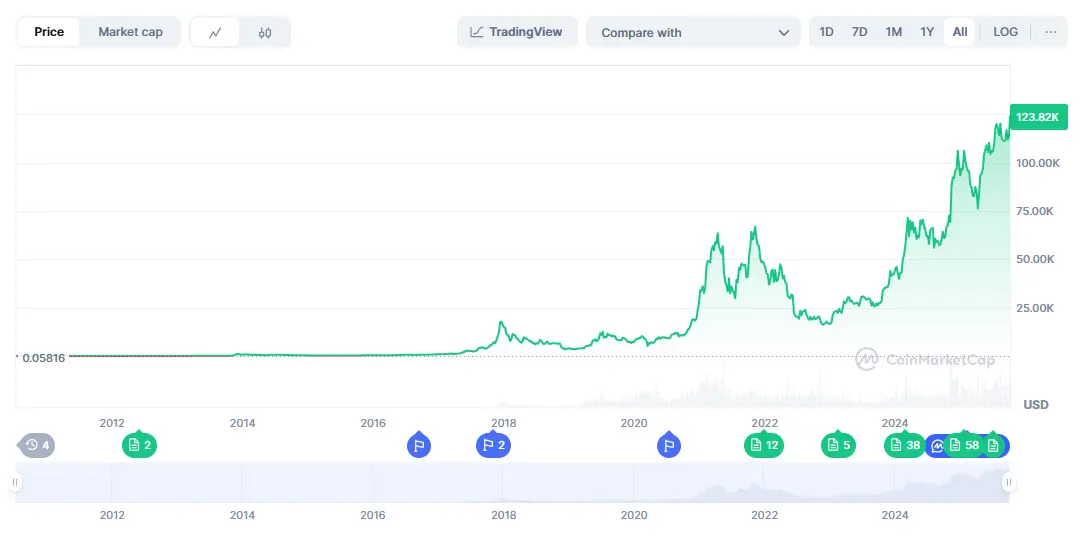
Task: Open the green news marker labeled 38
Action: [903, 445]
